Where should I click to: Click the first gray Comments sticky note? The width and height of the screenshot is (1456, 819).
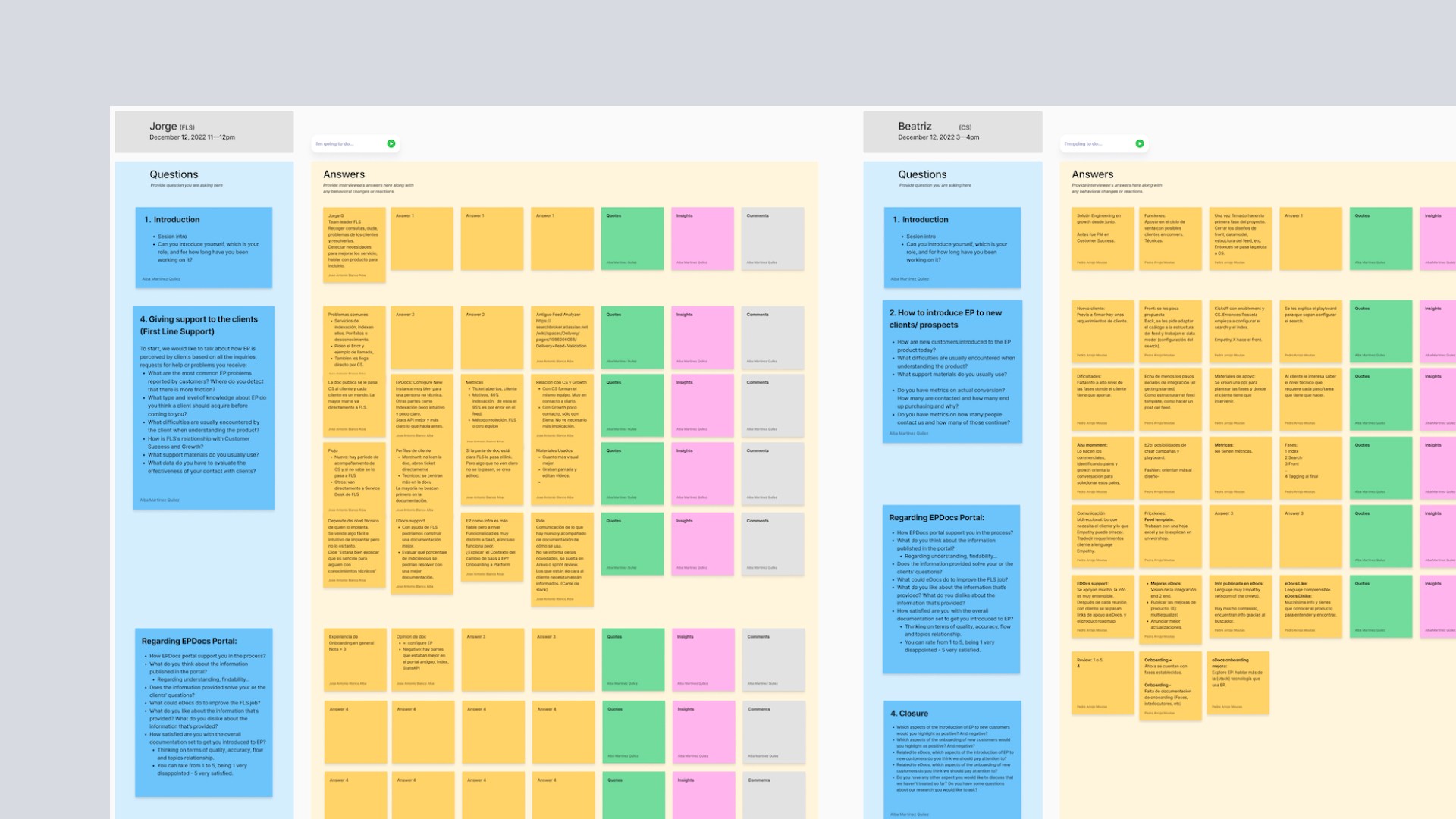click(772, 238)
